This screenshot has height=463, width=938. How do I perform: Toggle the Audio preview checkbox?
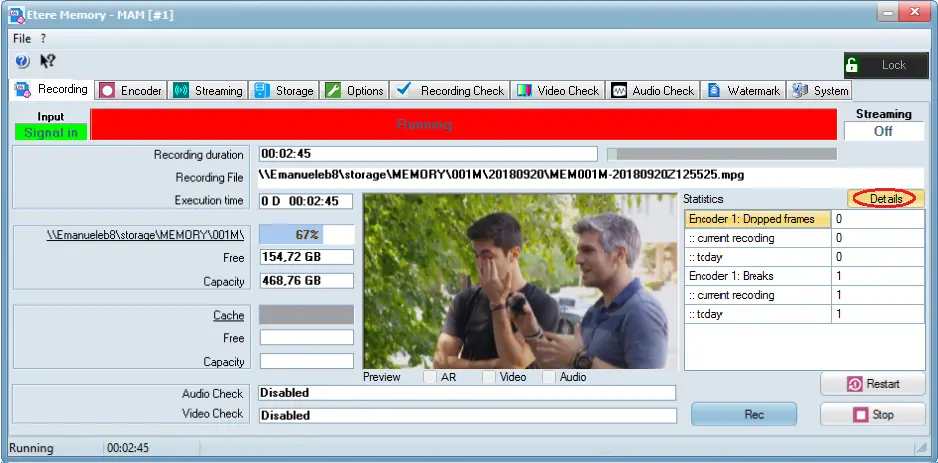[x=549, y=377]
